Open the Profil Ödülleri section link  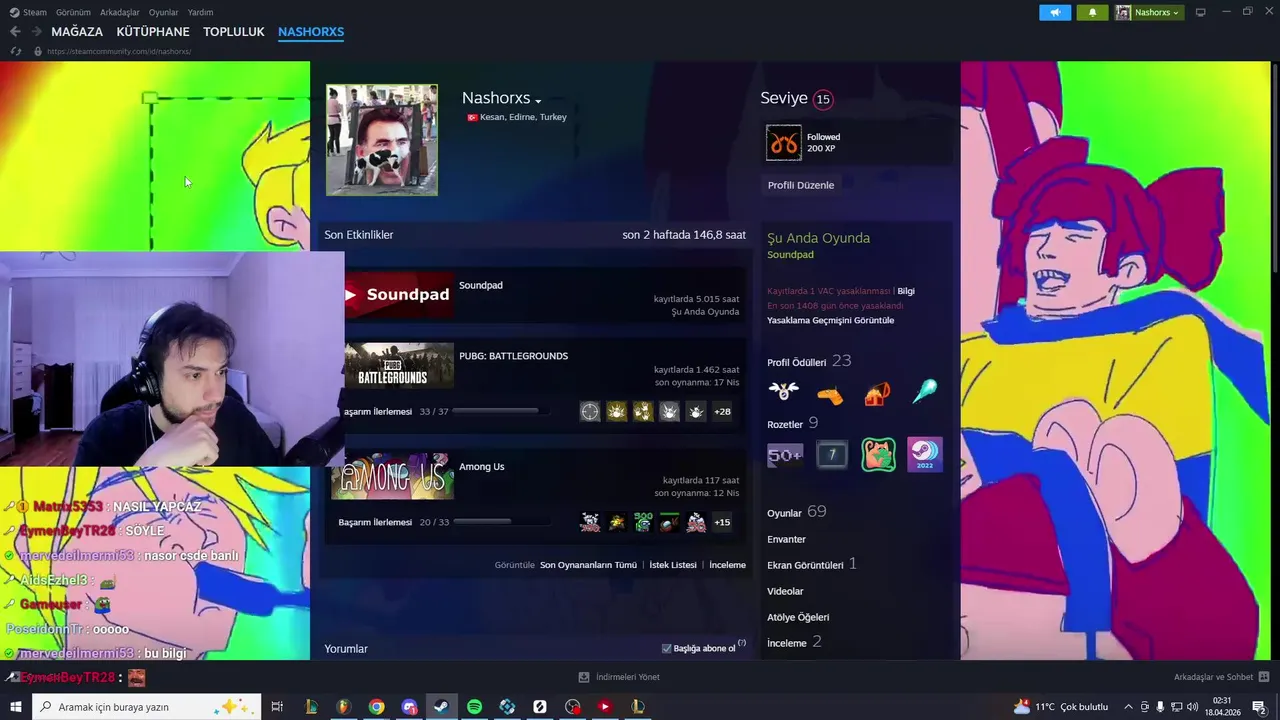pyautogui.click(x=797, y=362)
